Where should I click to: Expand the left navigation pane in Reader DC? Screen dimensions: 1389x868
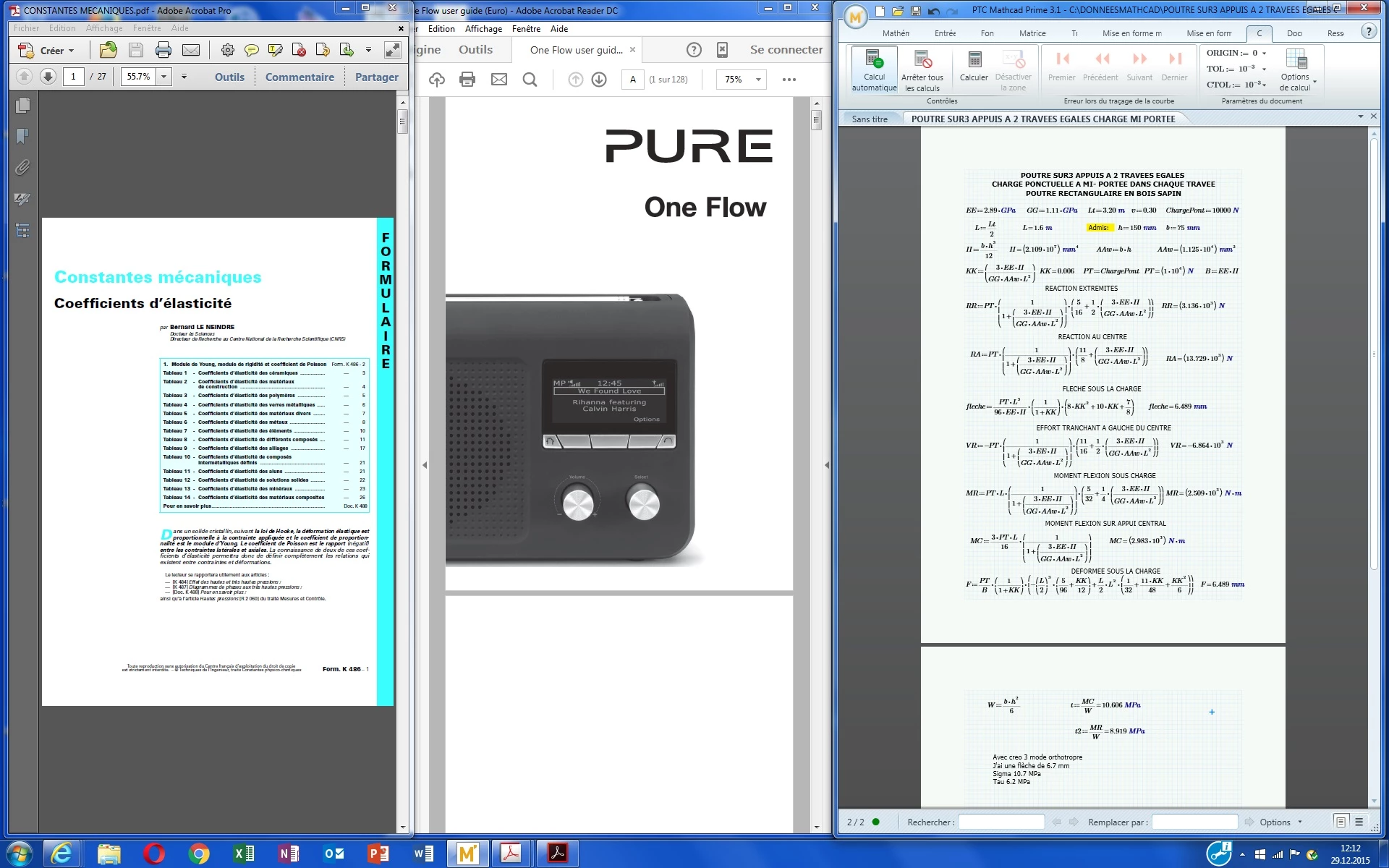[425, 465]
